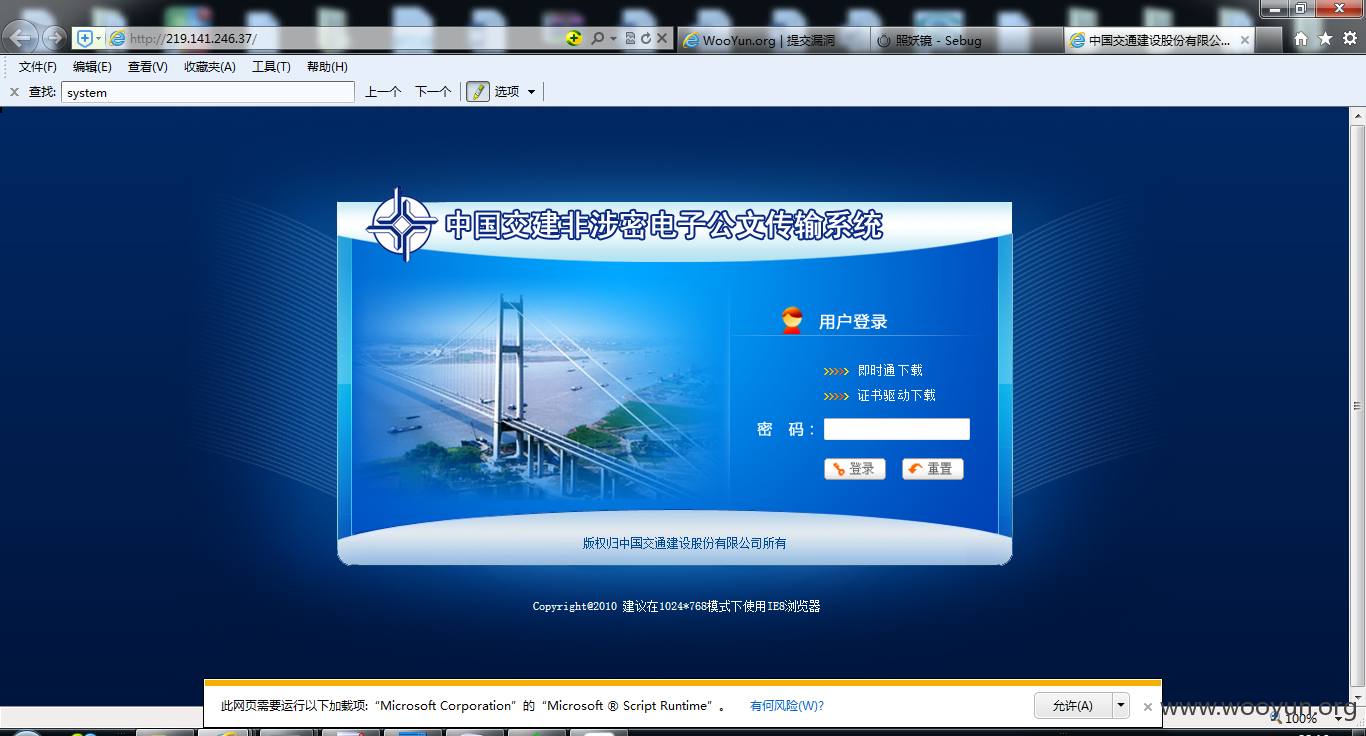Click the CCCC logo emblem on login panel

(x=402, y=225)
